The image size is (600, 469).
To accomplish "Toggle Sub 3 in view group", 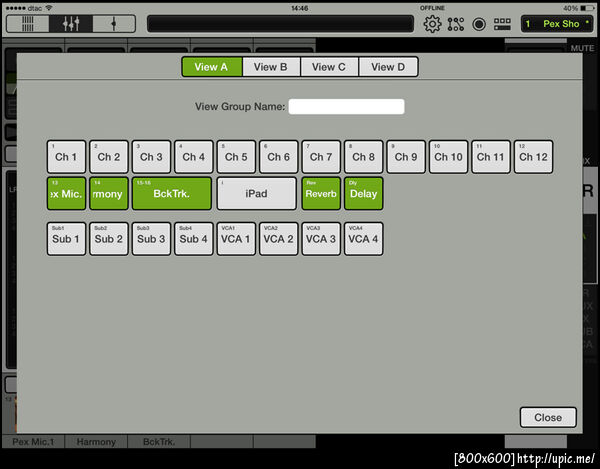I will click(151, 239).
